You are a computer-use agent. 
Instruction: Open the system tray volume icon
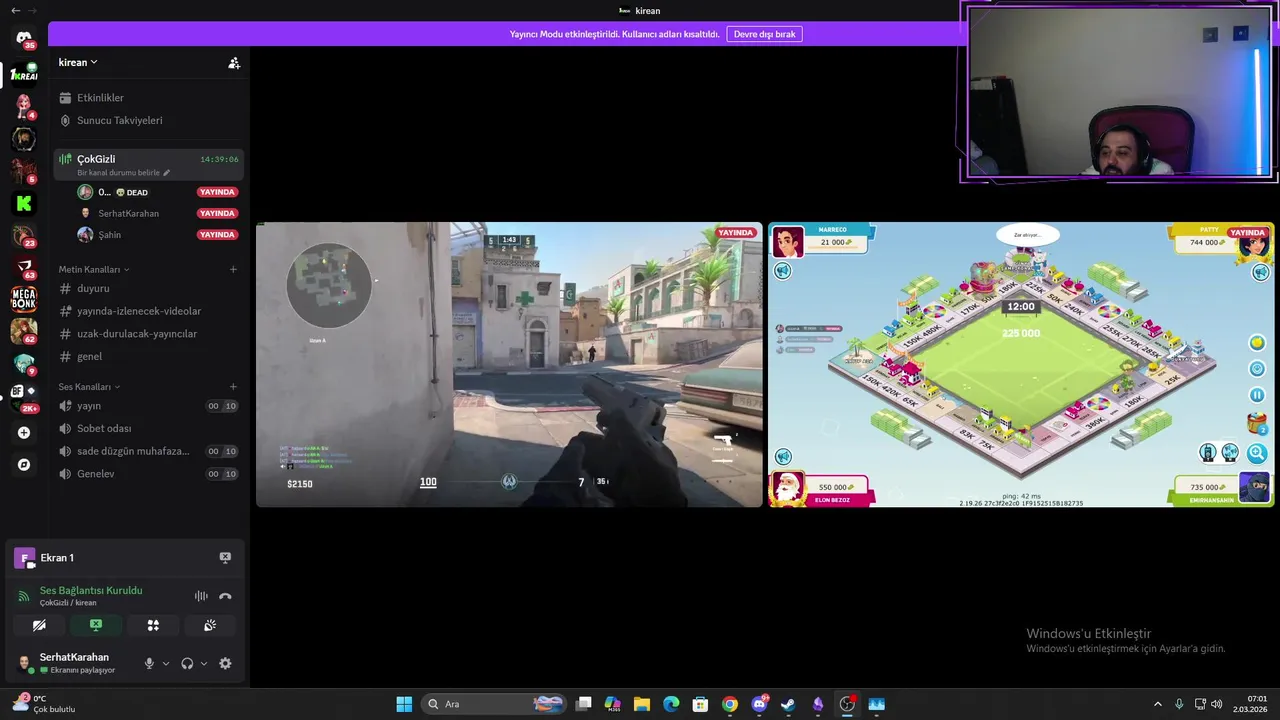(1217, 704)
